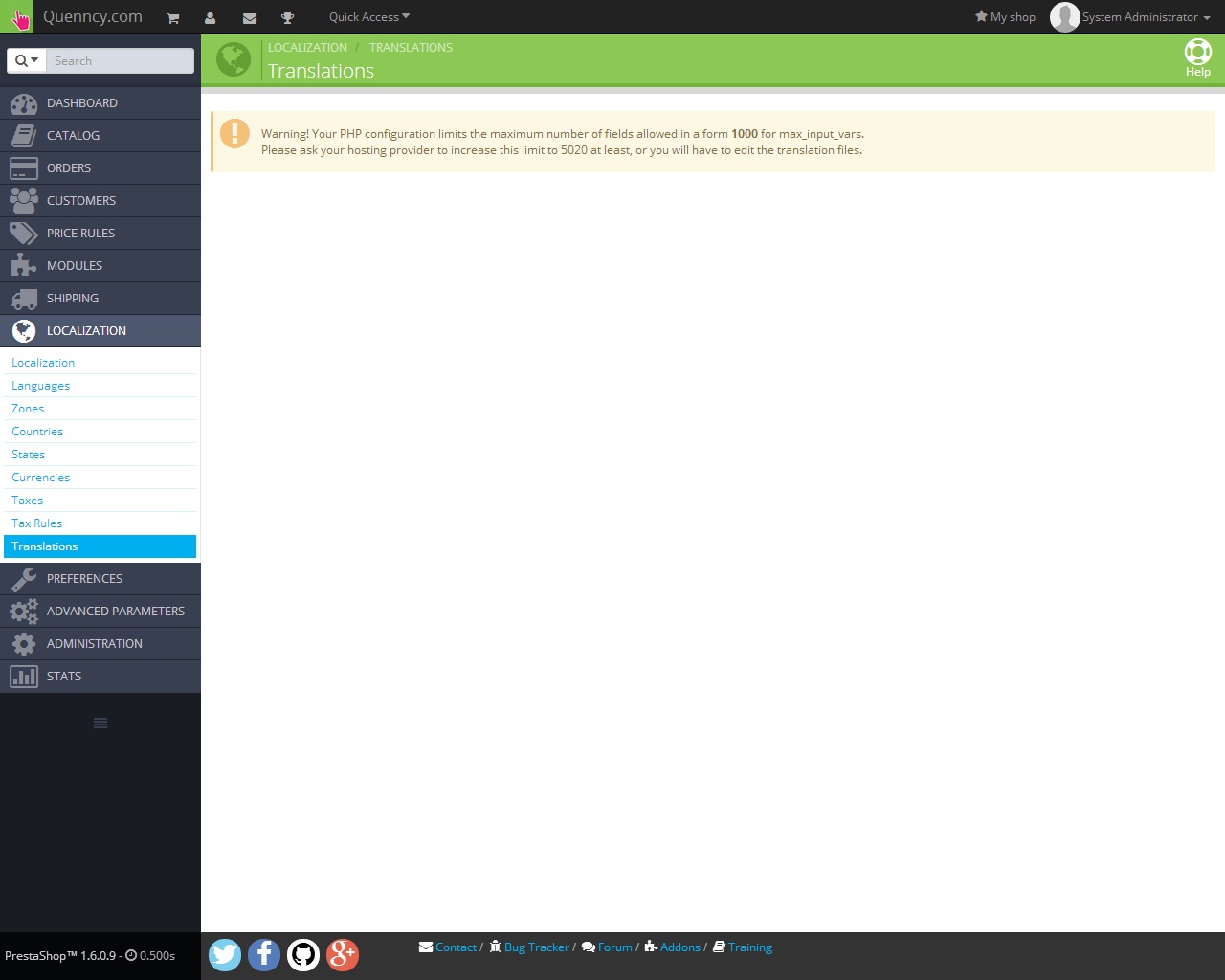Viewport: 1225px width, 980px height.
Task: Open the Price Rules menu
Action: [x=100, y=234]
